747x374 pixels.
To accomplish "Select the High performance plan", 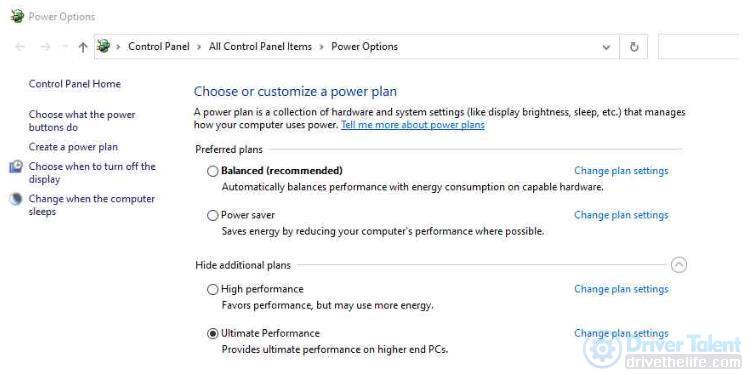I will [x=212, y=289].
